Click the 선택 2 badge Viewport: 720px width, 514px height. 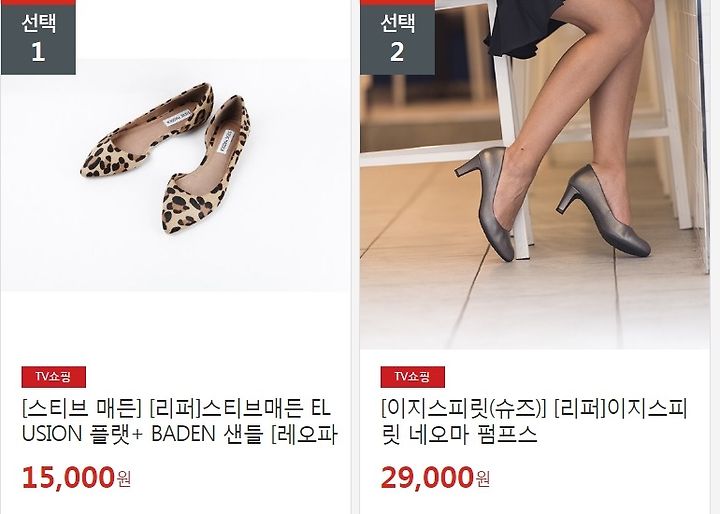[x=397, y=40]
